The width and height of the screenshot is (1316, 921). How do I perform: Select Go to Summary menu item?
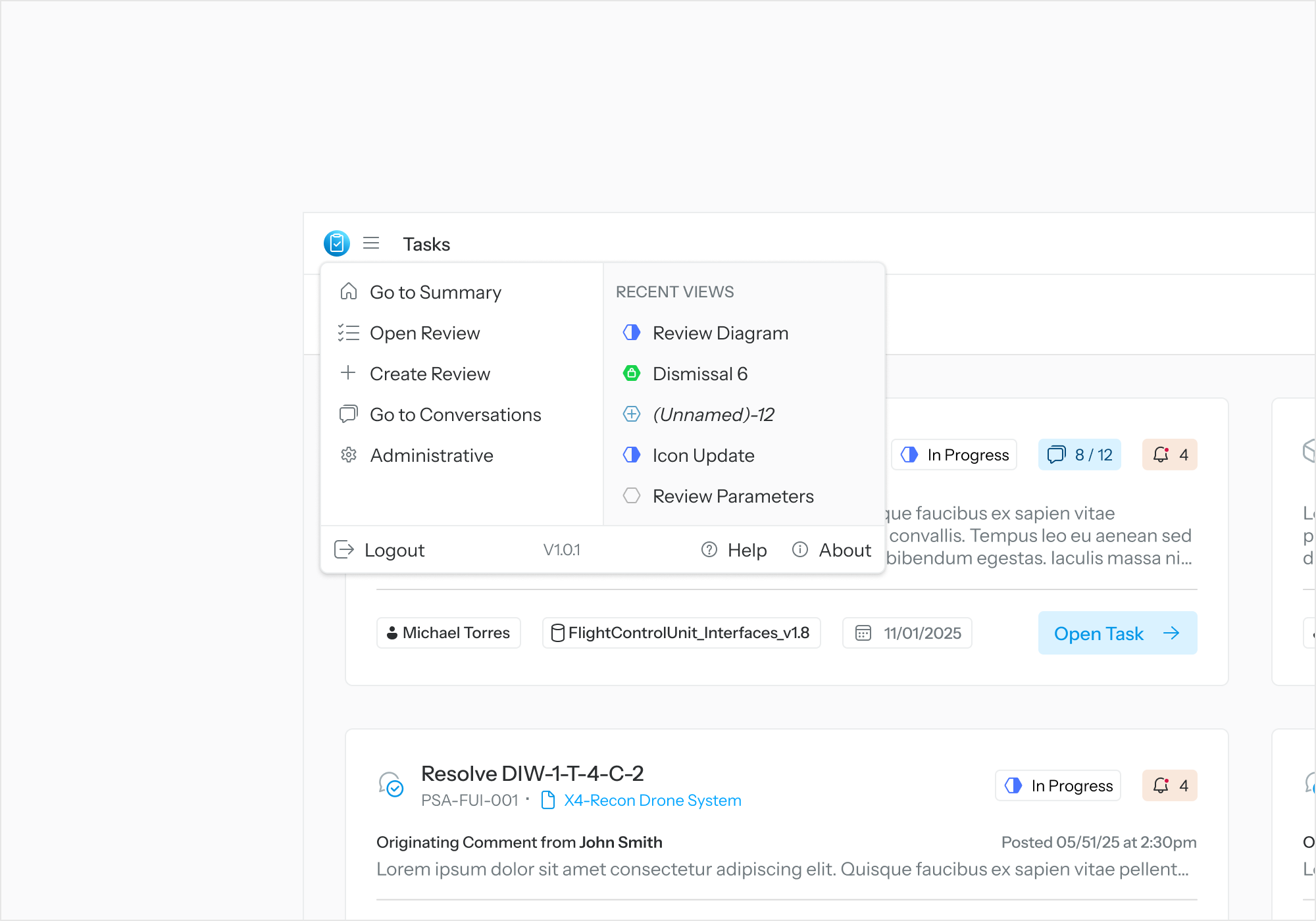(435, 292)
